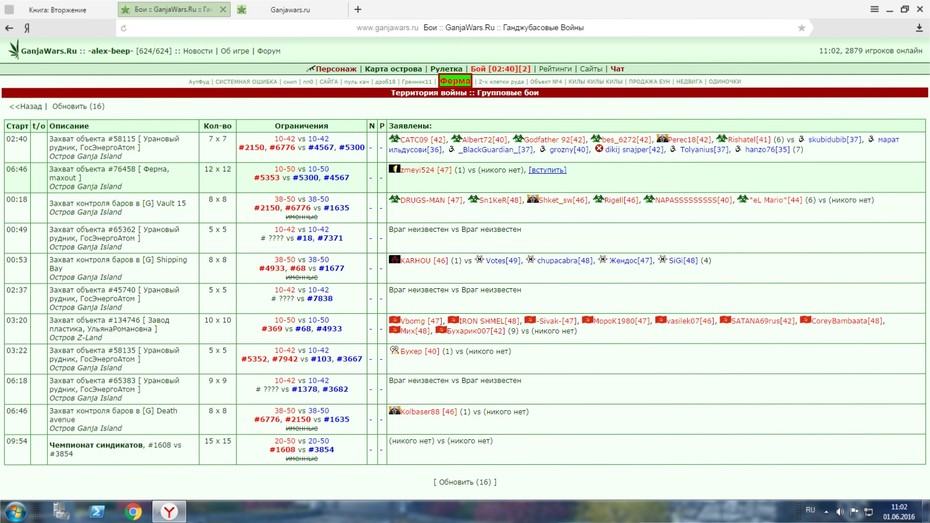
Task: Go back with the browser back arrow
Action: tap(9, 28)
